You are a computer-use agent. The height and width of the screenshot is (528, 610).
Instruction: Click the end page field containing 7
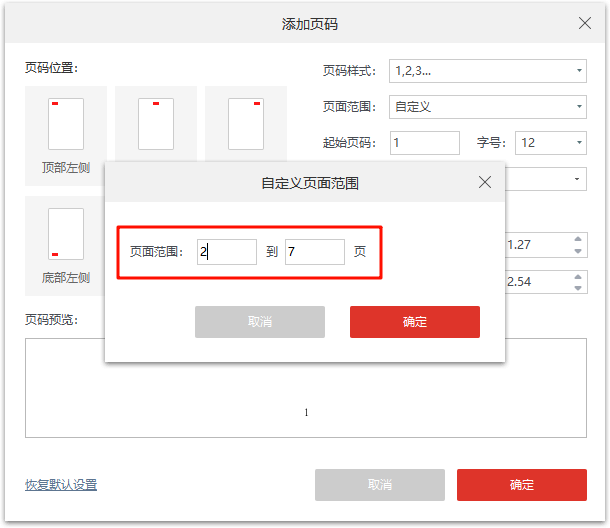pos(315,252)
